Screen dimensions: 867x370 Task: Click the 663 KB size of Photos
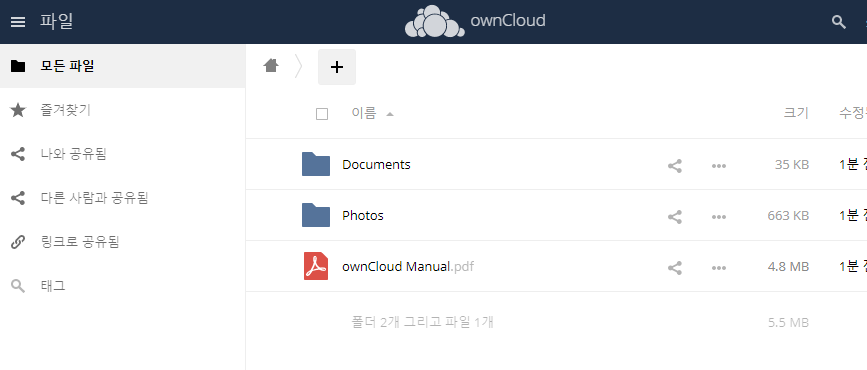point(788,215)
